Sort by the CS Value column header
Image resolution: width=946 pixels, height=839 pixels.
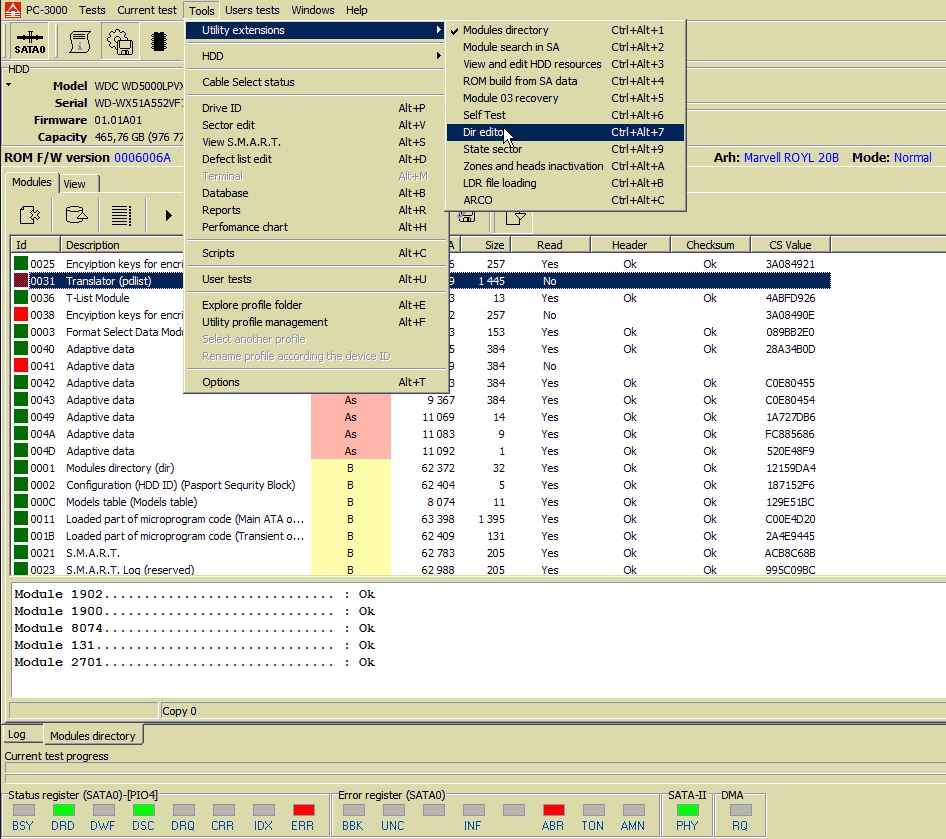pyautogui.click(x=790, y=244)
